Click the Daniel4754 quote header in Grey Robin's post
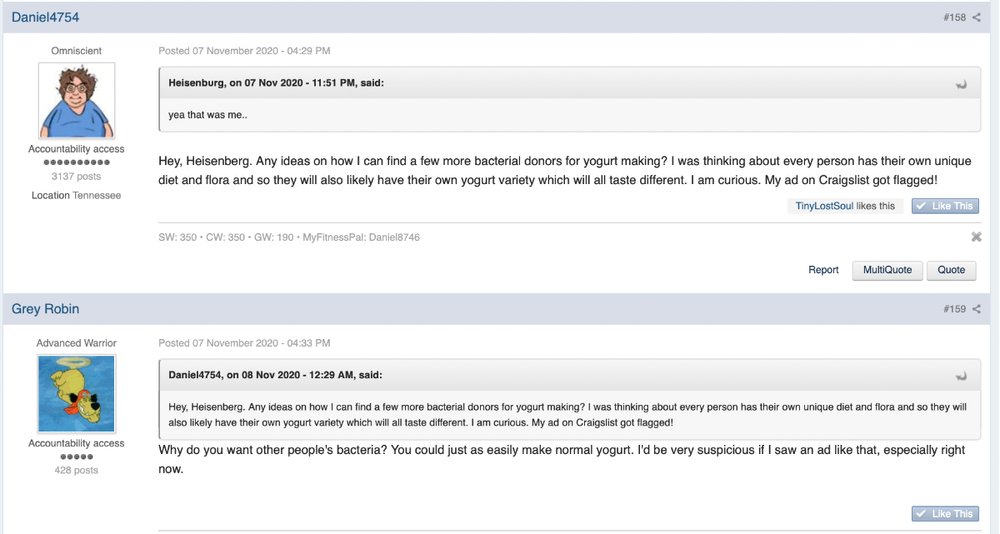Screen dimensions: 1000x534 click(x=276, y=375)
